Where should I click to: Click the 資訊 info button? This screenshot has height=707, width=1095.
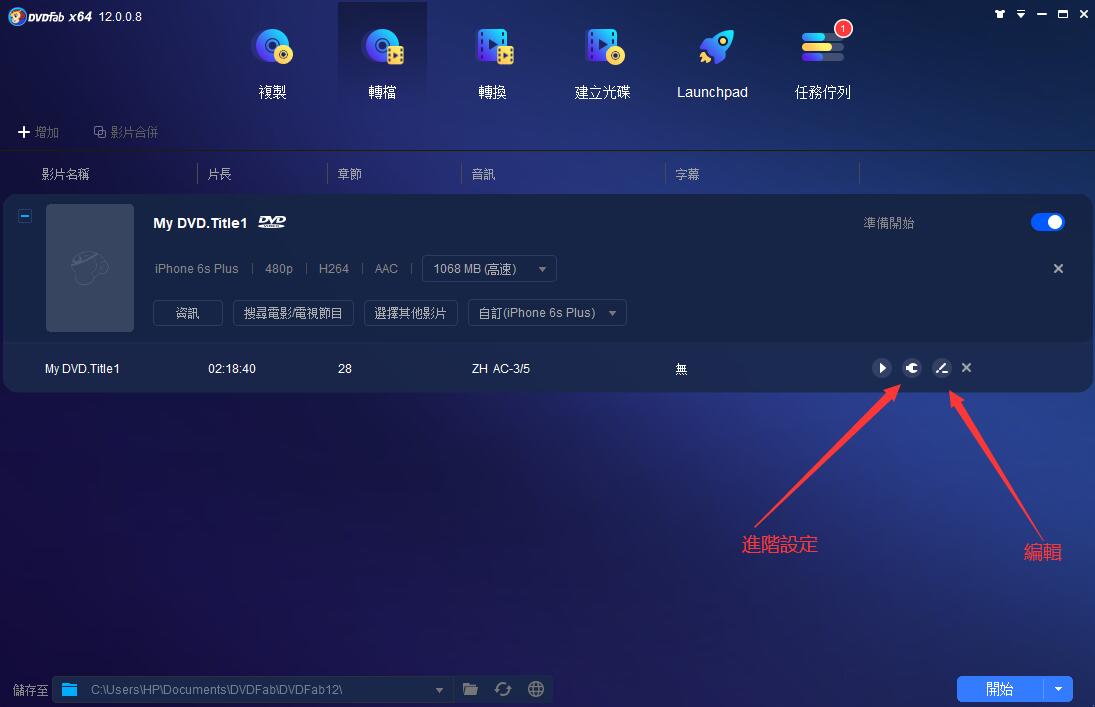188,313
